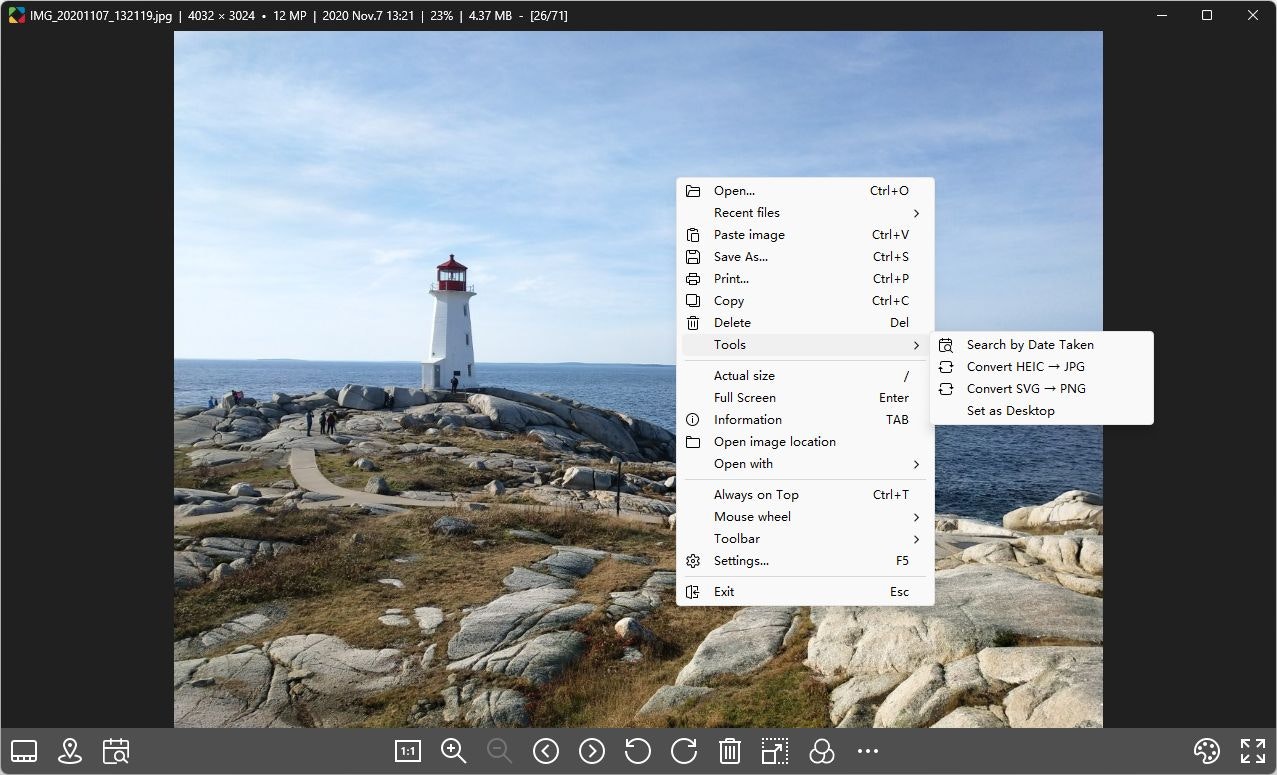This screenshot has height=775, width=1277.
Task: Click the Ctrl+O shortcut text
Action: (889, 191)
